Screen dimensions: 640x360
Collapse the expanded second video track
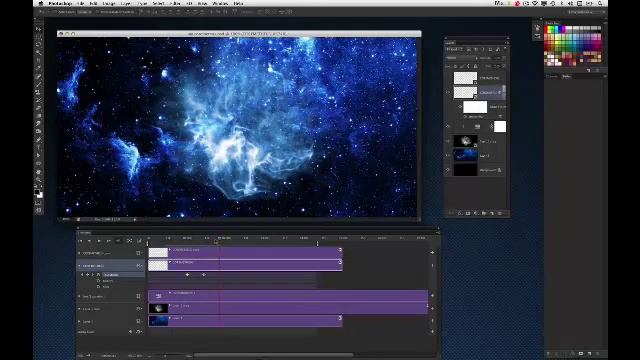click(79, 266)
